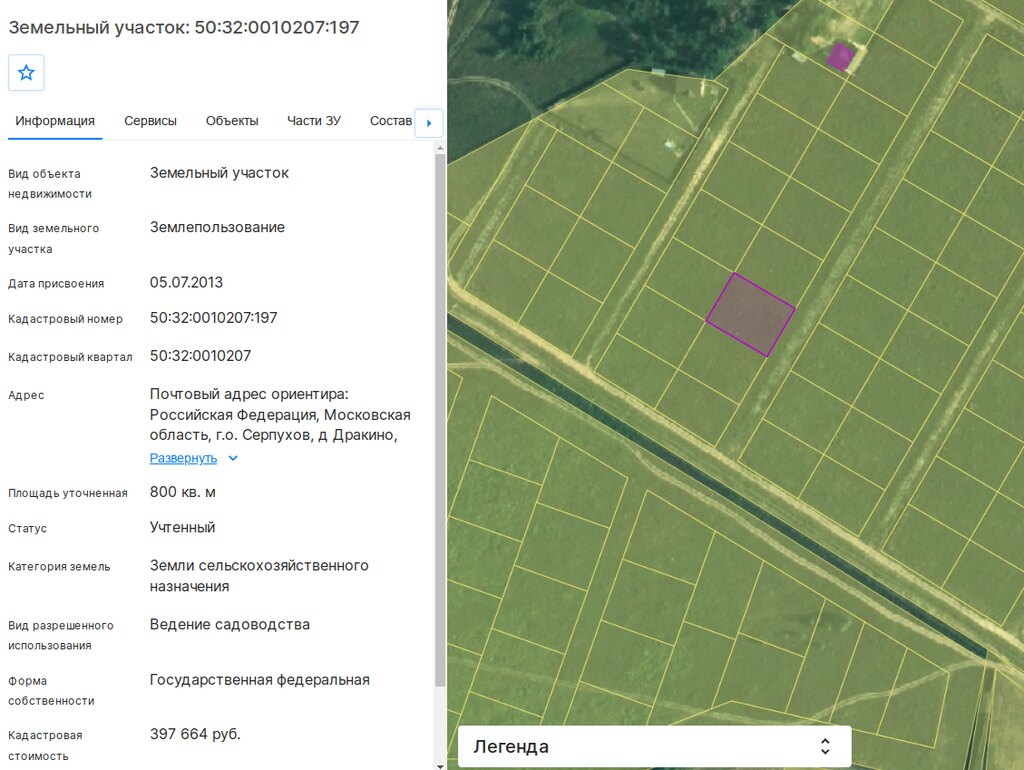Click the Земельный участок title heading
The image size is (1024, 770).
[x=184, y=27]
